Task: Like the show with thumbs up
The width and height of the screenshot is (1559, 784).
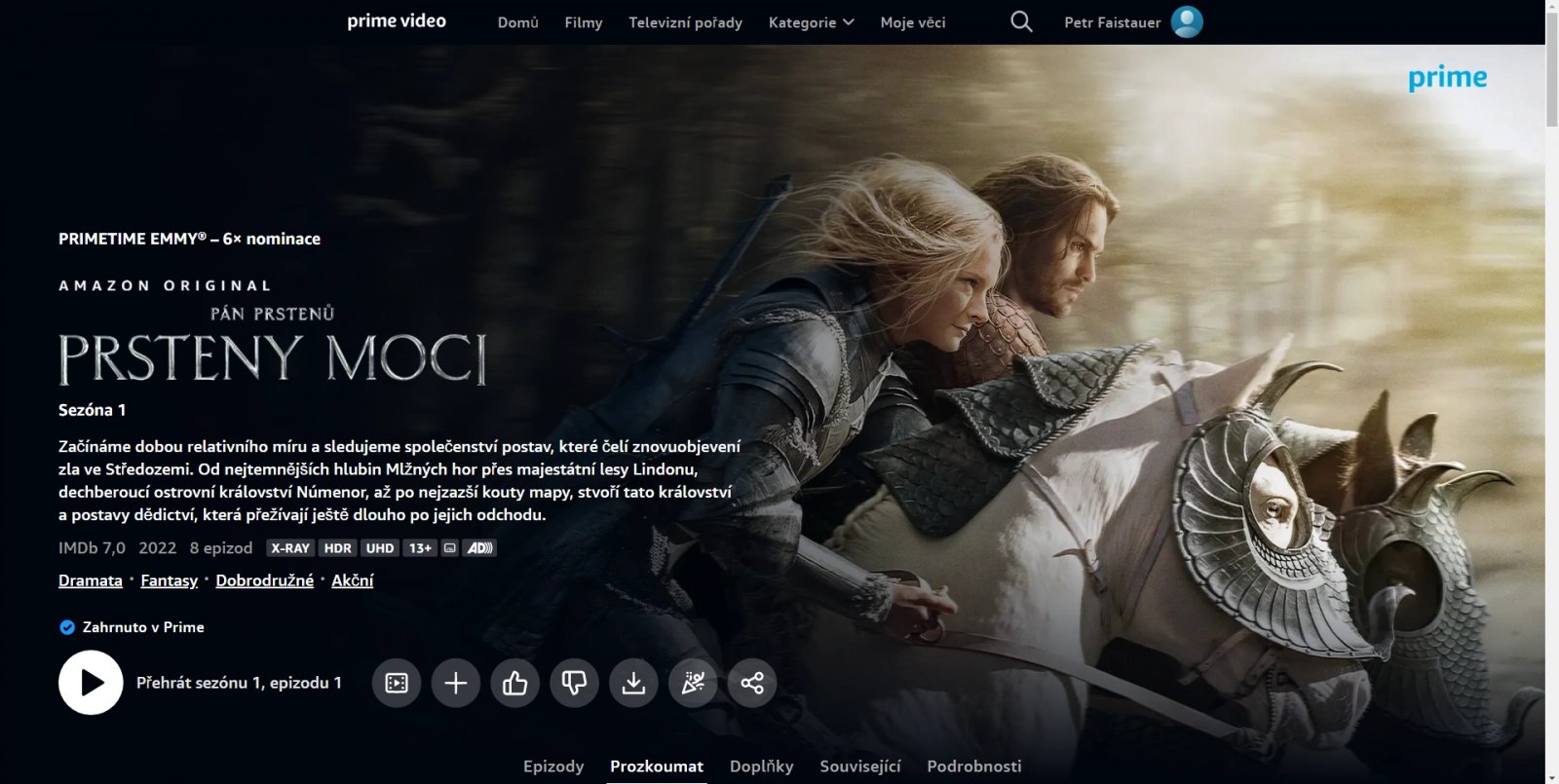Action: tap(515, 683)
